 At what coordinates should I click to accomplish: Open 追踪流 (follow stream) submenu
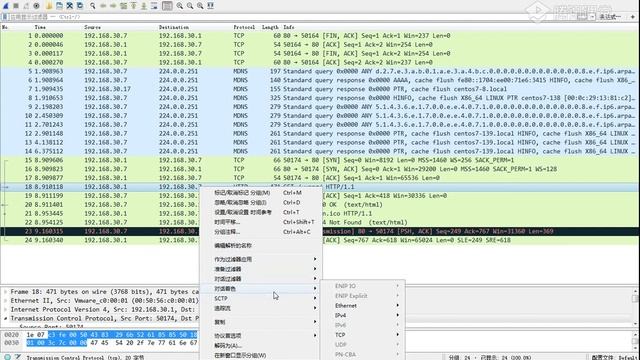(x=260, y=308)
